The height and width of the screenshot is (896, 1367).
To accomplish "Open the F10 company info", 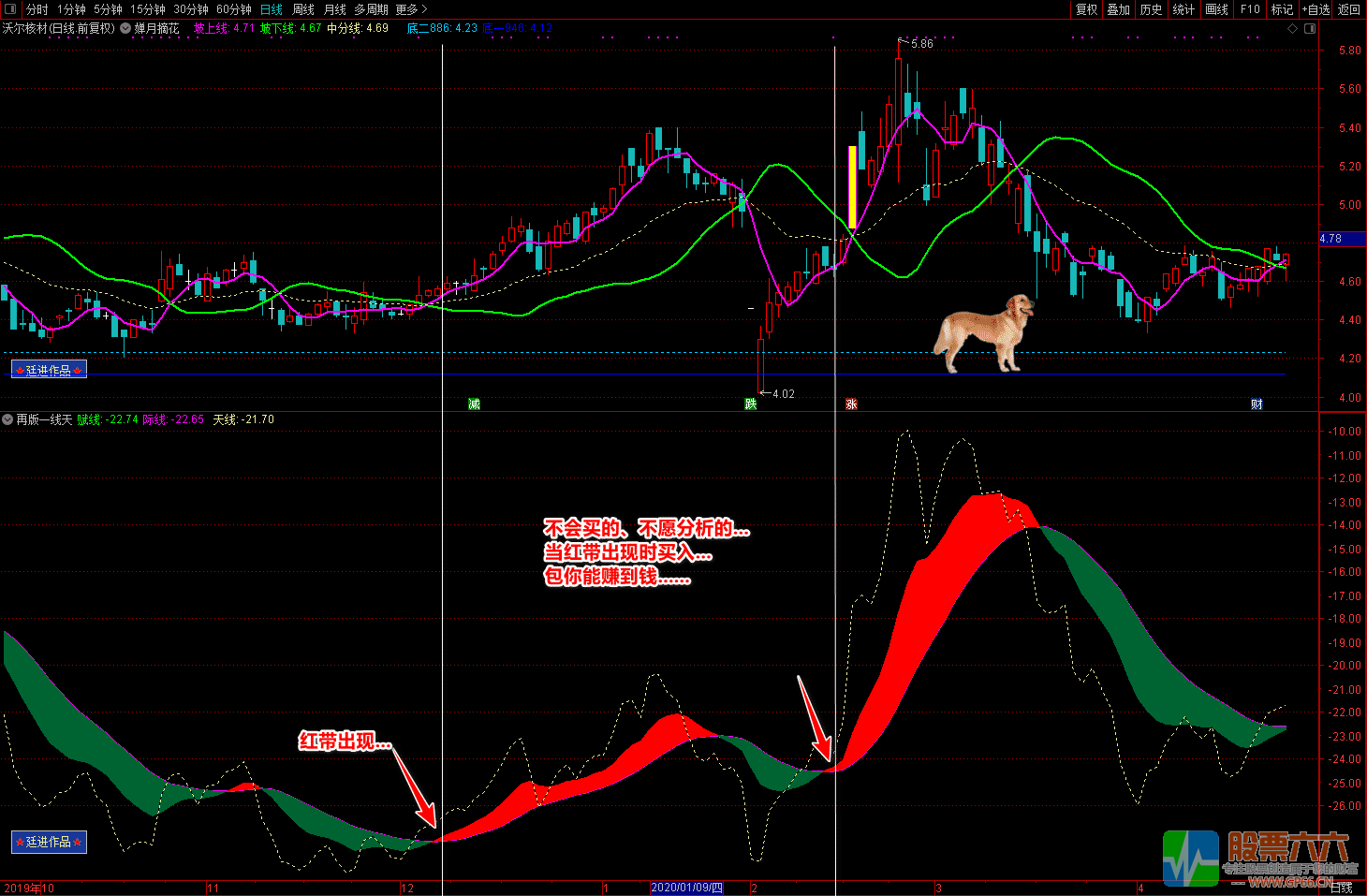I will (x=1250, y=9).
